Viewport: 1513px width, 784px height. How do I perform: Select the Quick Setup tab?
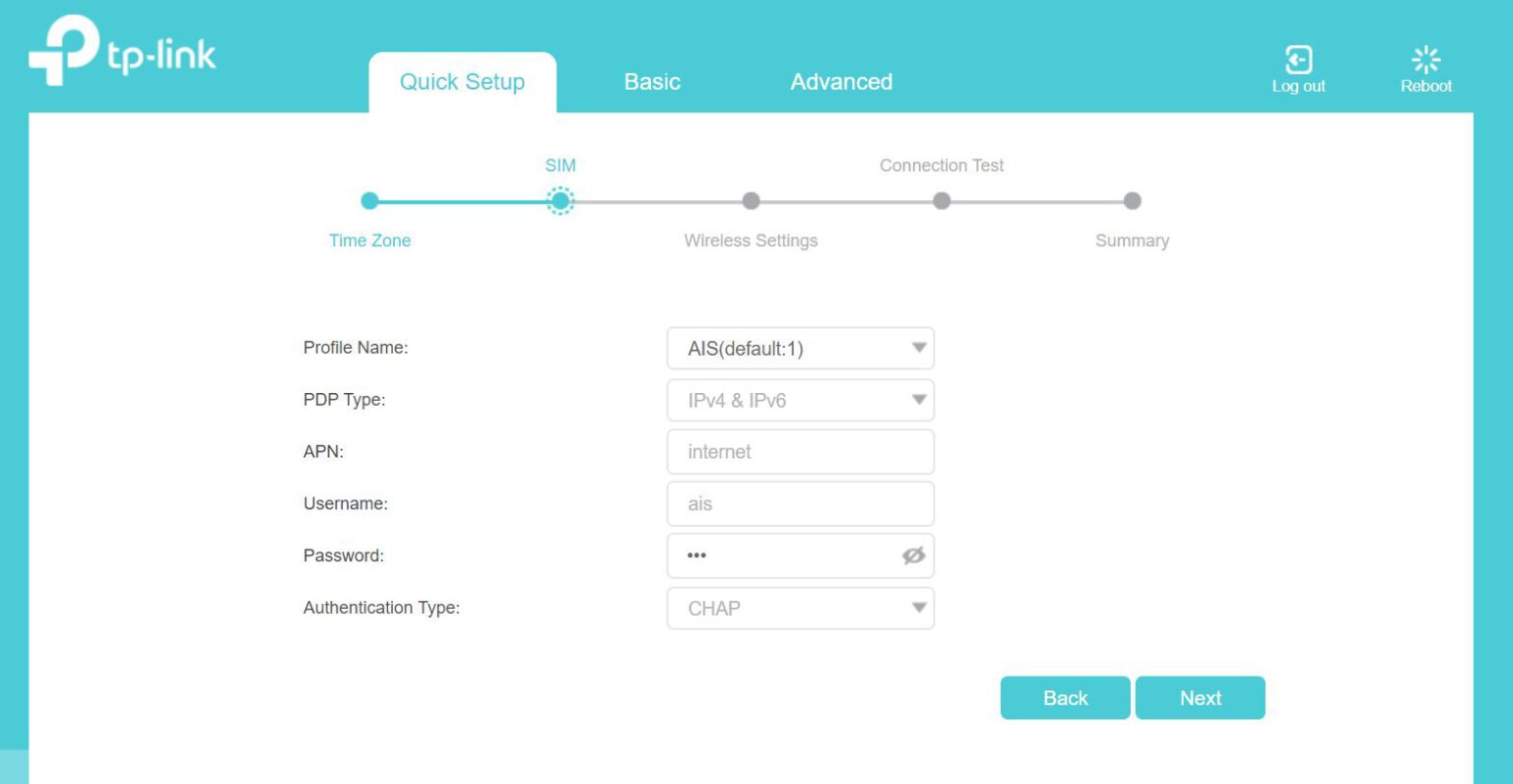(x=462, y=82)
